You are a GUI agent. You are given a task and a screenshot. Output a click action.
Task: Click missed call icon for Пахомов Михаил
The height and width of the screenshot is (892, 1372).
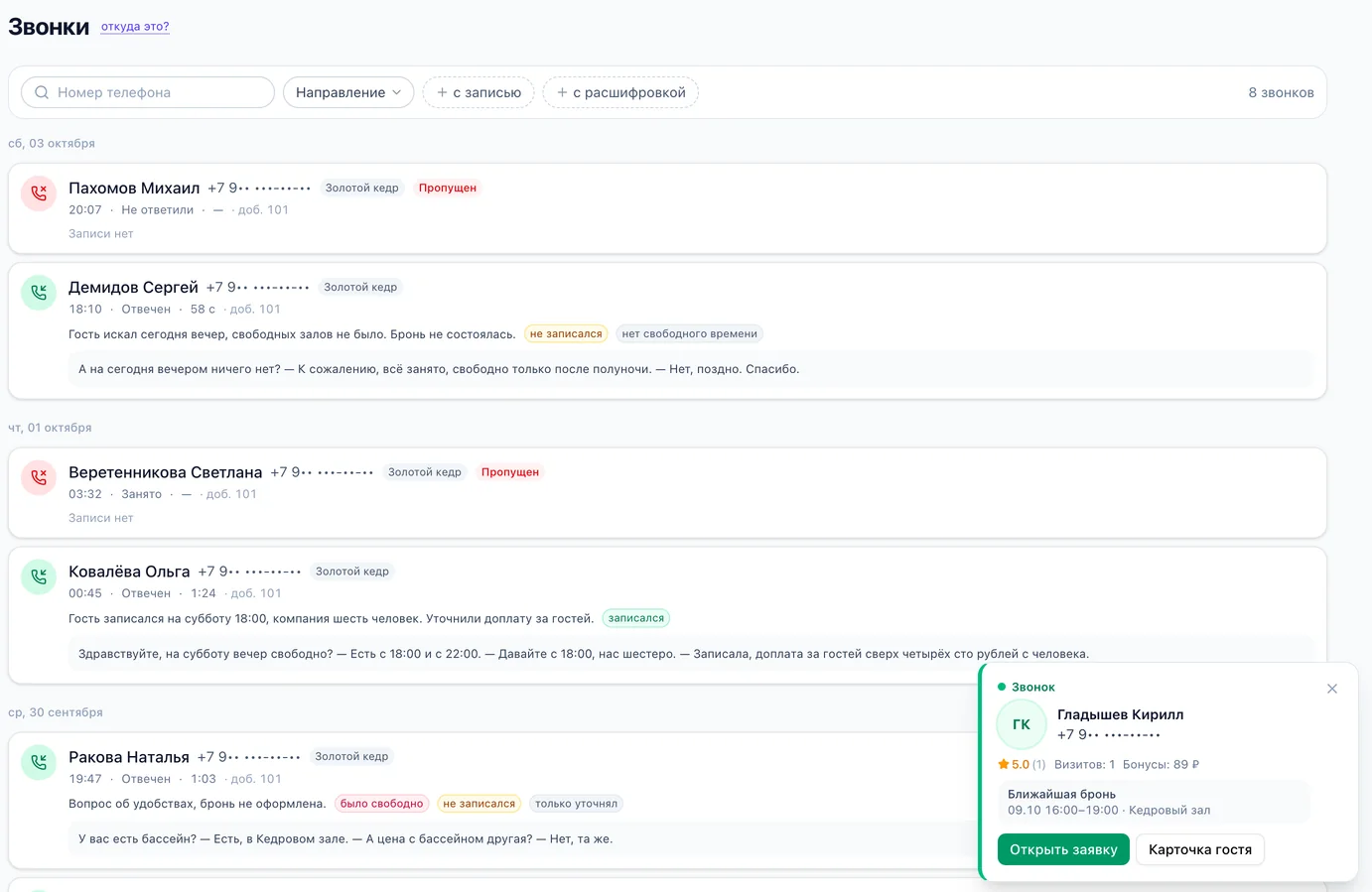(39, 193)
